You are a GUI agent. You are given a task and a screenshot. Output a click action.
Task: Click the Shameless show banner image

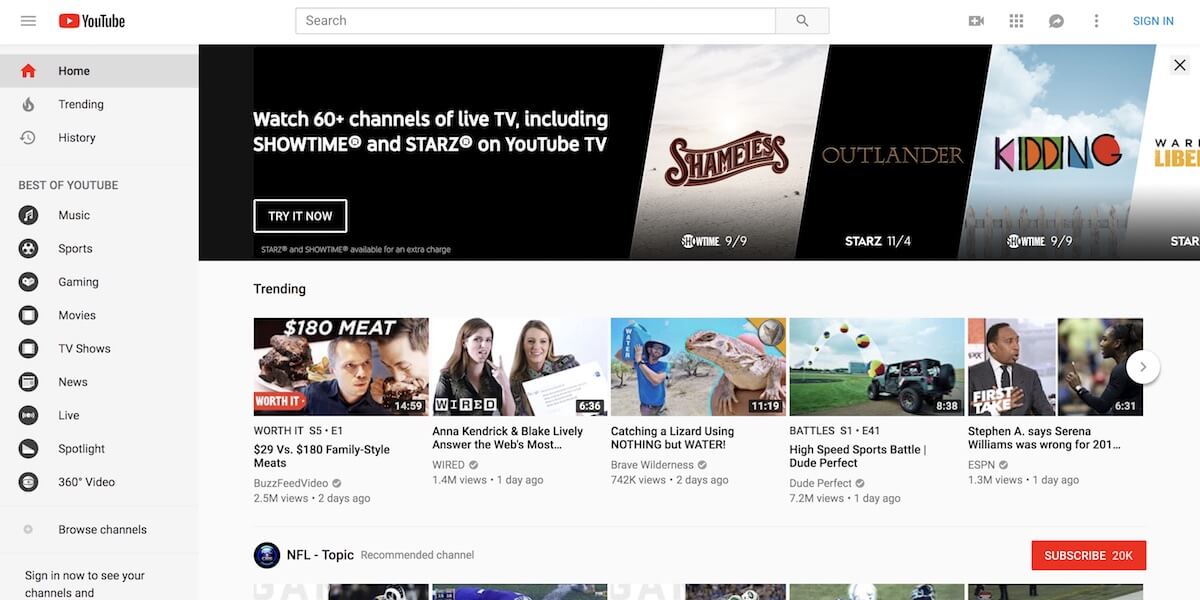tap(727, 152)
